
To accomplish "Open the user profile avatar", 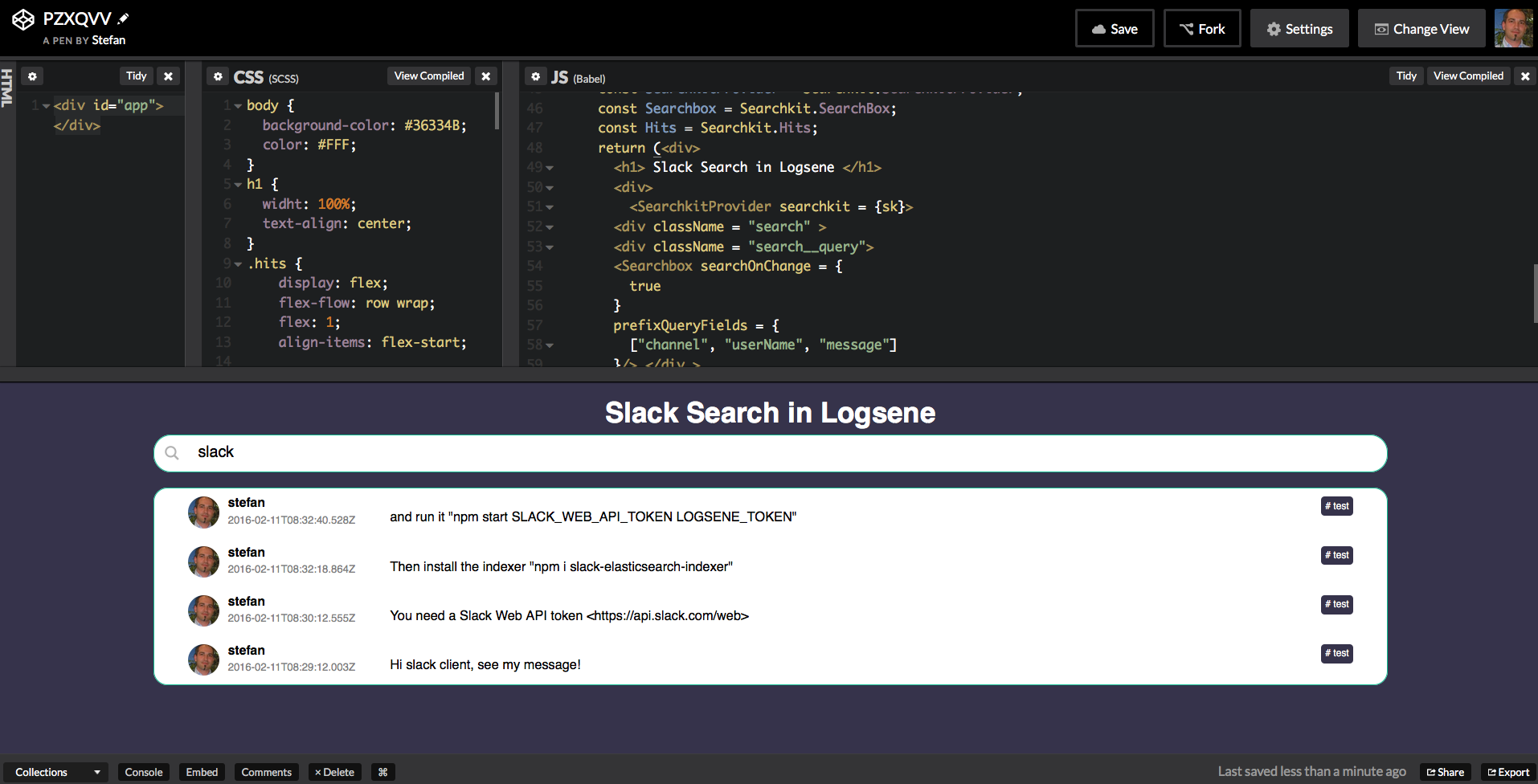I will click(x=1513, y=28).
